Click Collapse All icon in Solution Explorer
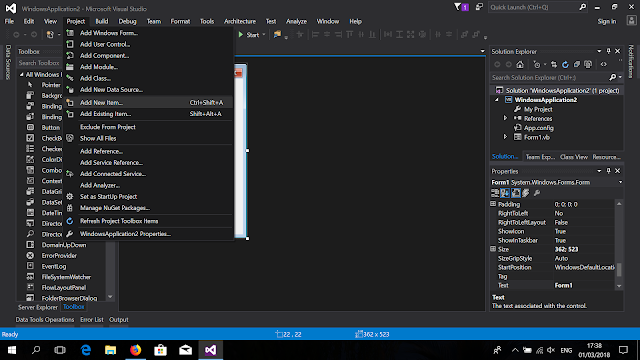This screenshot has width=640, height=360. [x=577, y=64]
